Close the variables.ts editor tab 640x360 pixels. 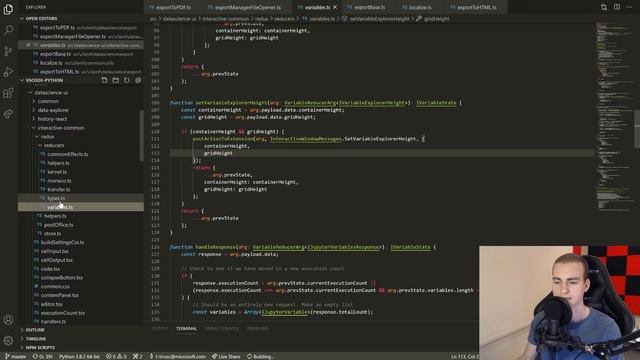(335, 7)
